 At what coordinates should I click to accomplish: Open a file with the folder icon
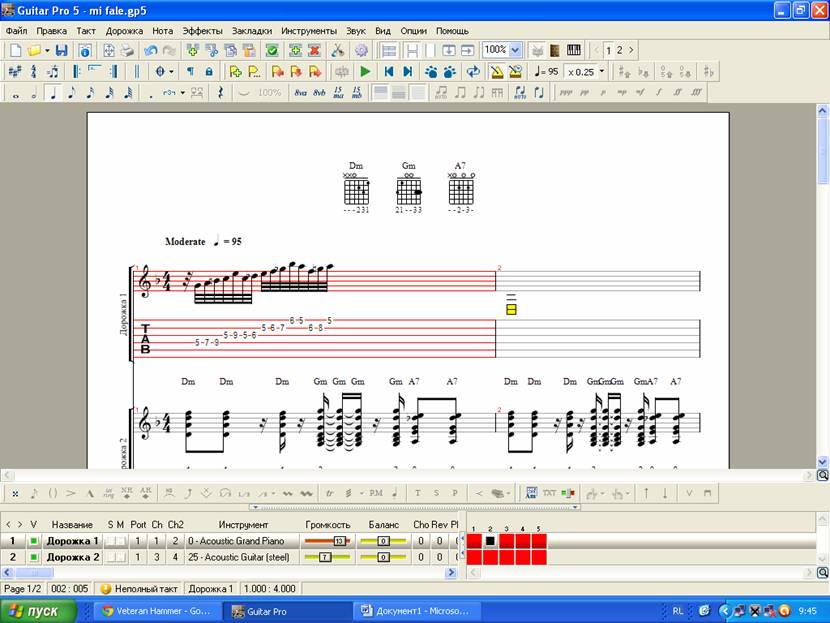[34, 51]
